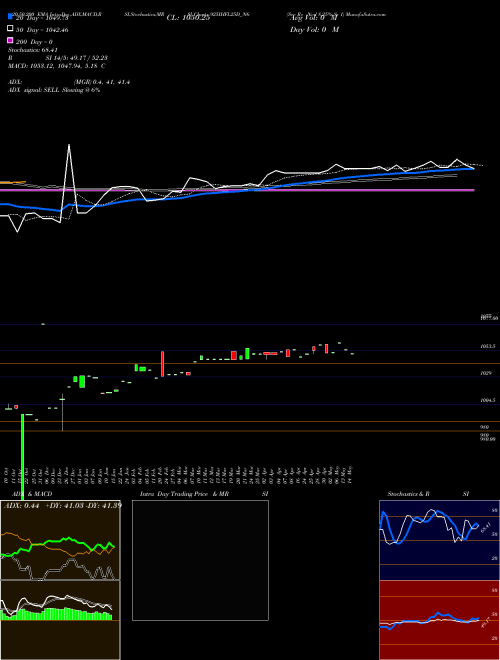Click the ADX (MGR) 0.4, 41, 41.4 line

tap(69, 82)
